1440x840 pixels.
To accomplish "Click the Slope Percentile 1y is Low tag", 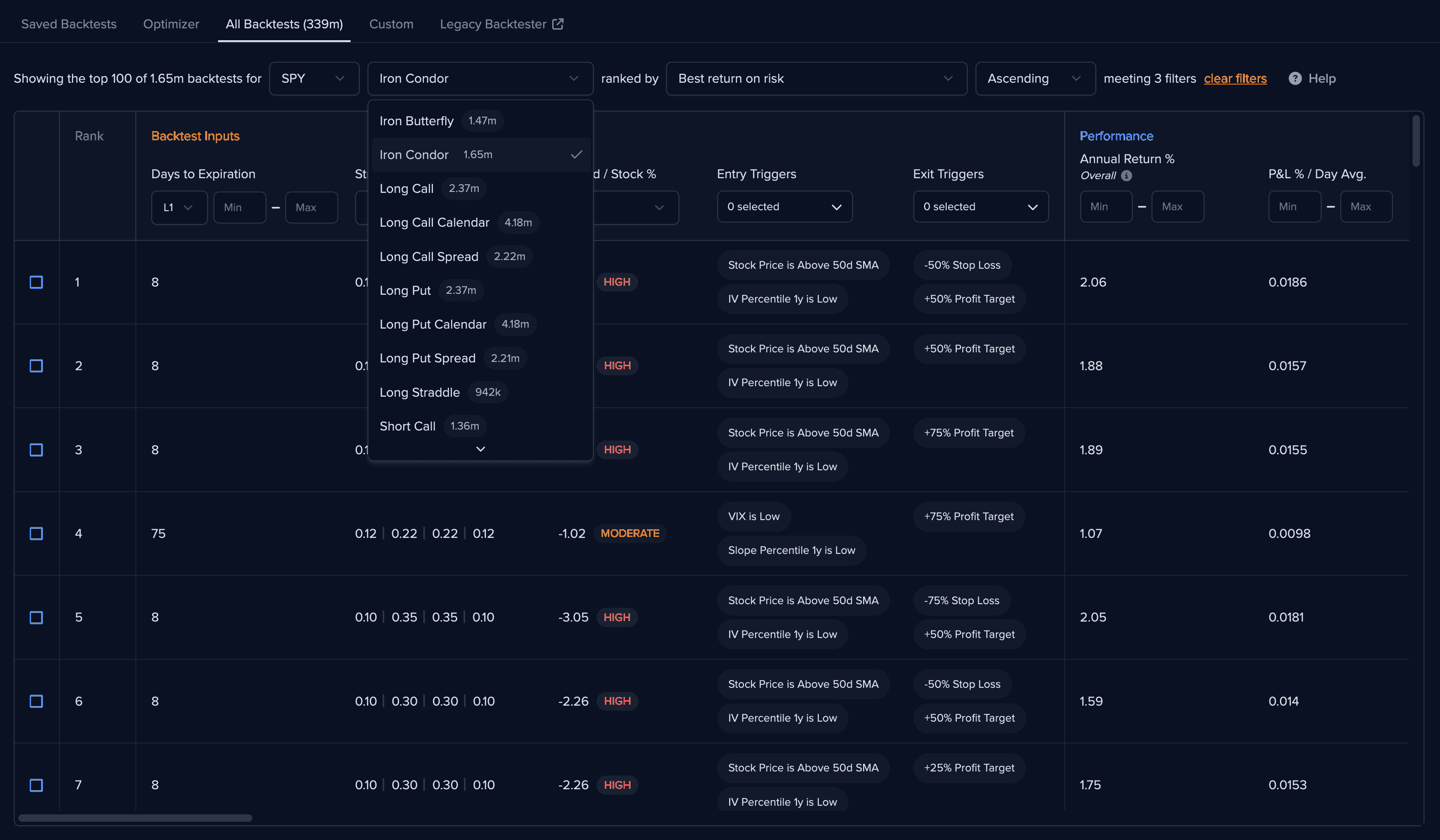I will tap(791, 550).
